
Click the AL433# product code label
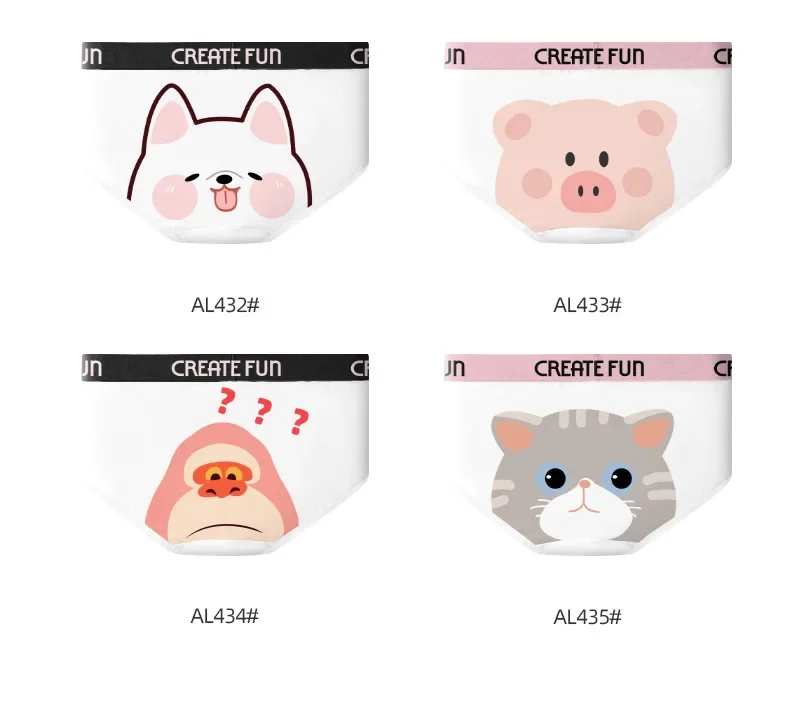587,305
